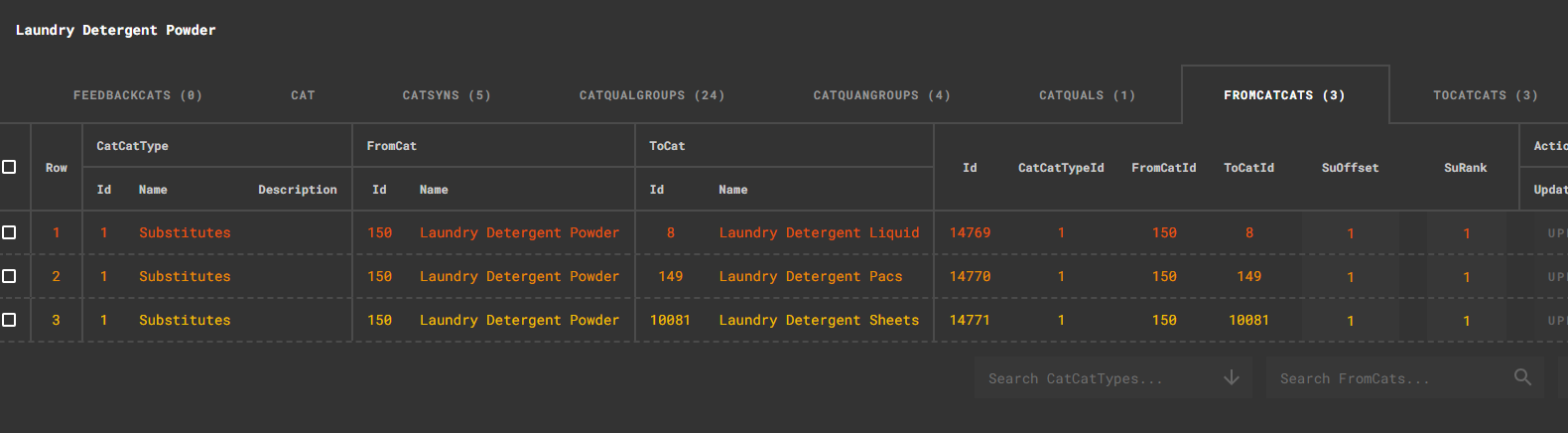The height and width of the screenshot is (433, 1568).
Task: Click FromCat Laundry Detergent Powder in row 3
Action: point(519,320)
